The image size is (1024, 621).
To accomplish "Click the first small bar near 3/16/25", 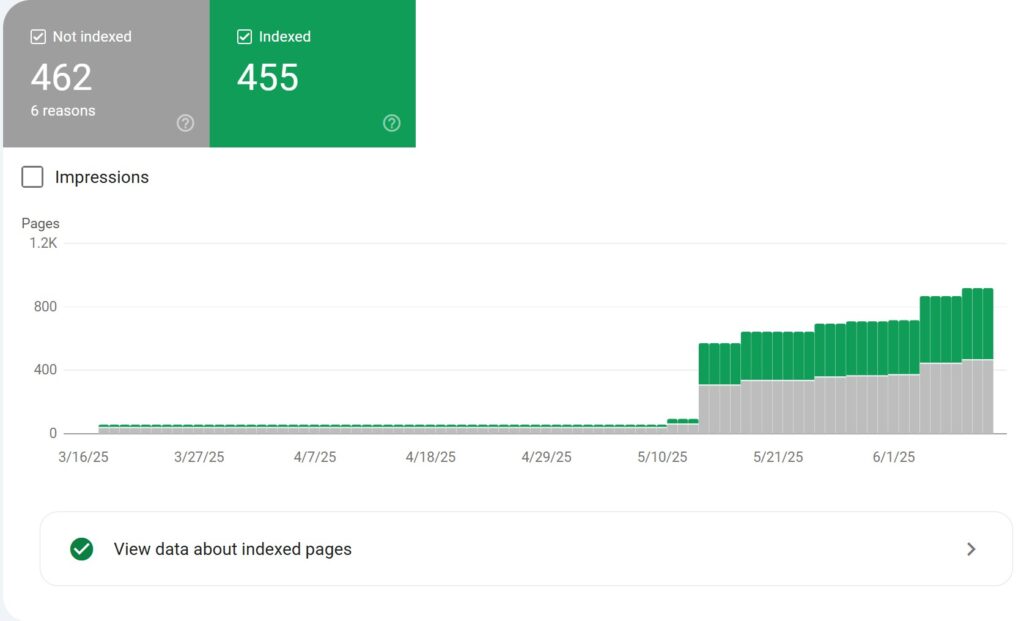I will [x=100, y=427].
